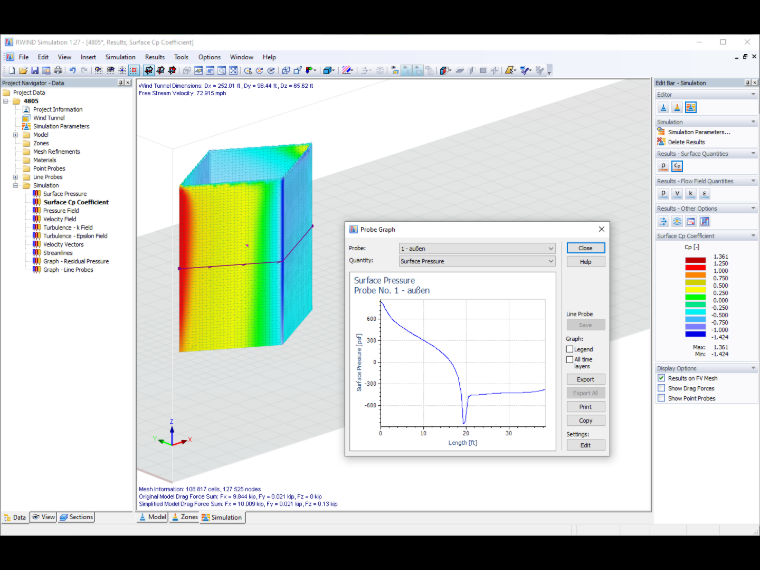Viewport: 760px width, 570px height.
Task: Click the Undo arrow in toolbar
Action: click(x=73, y=71)
